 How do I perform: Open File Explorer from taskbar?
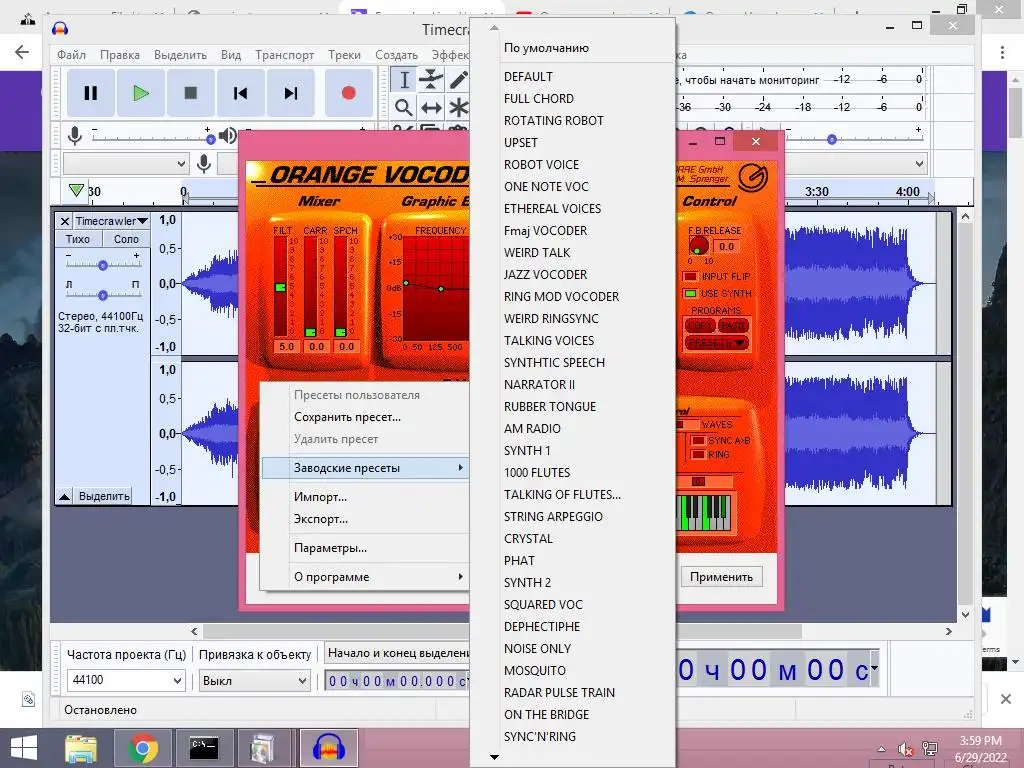81,748
